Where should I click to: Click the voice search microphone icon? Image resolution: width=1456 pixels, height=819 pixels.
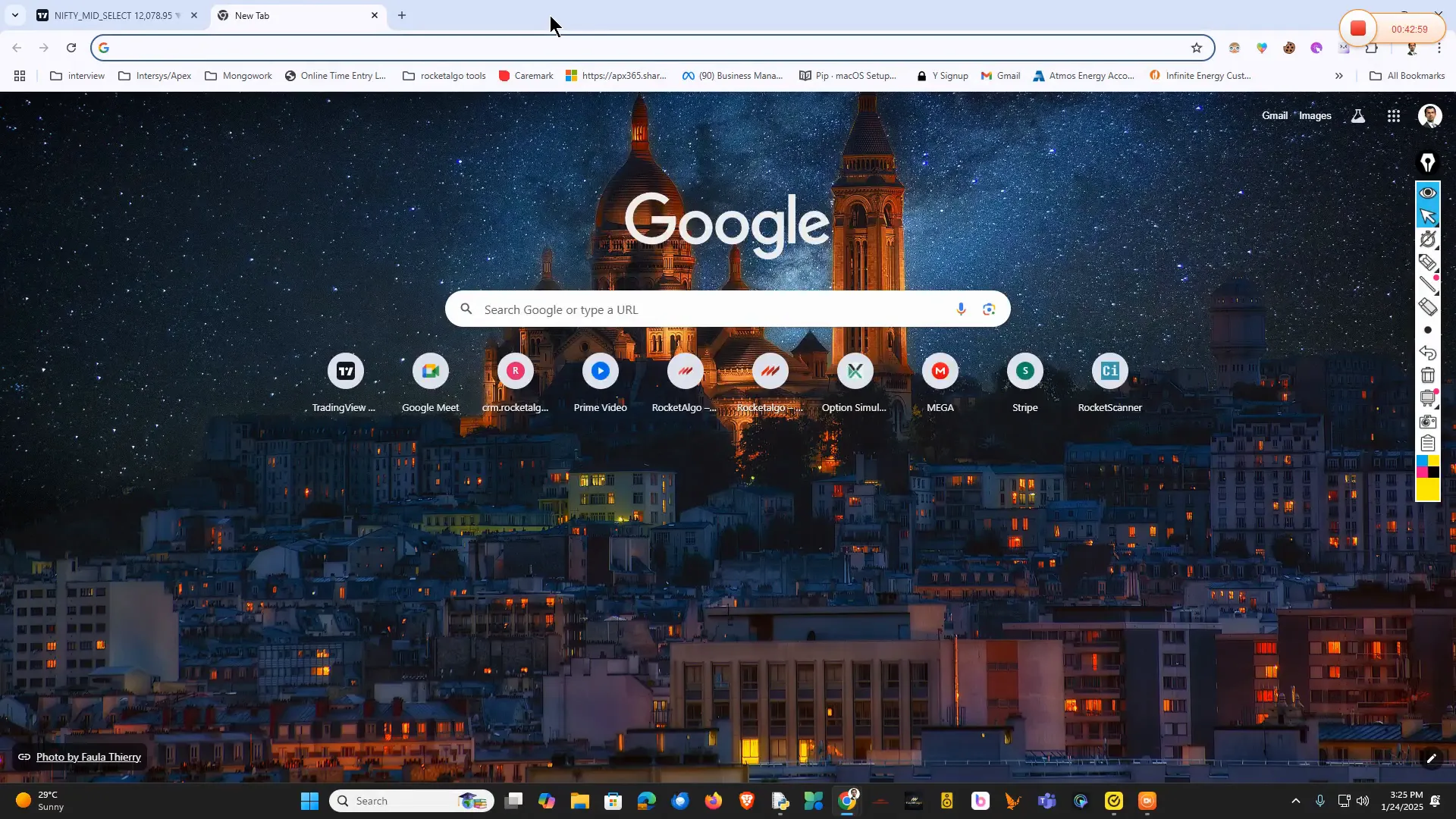click(961, 309)
